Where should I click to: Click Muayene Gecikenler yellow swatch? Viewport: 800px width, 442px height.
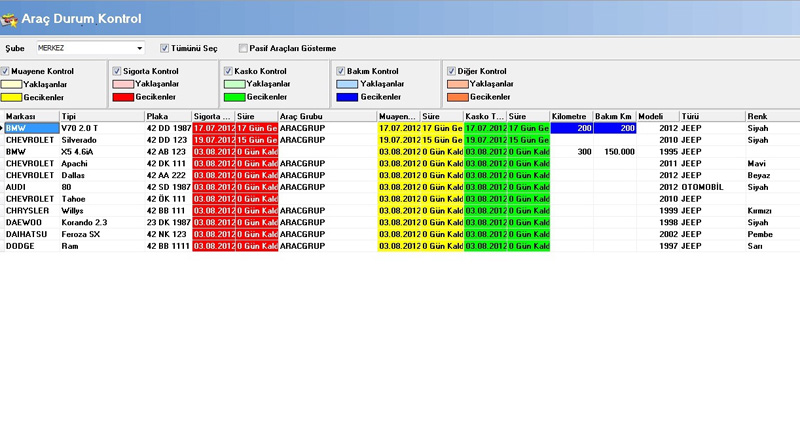pyautogui.click(x=11, y=97)
